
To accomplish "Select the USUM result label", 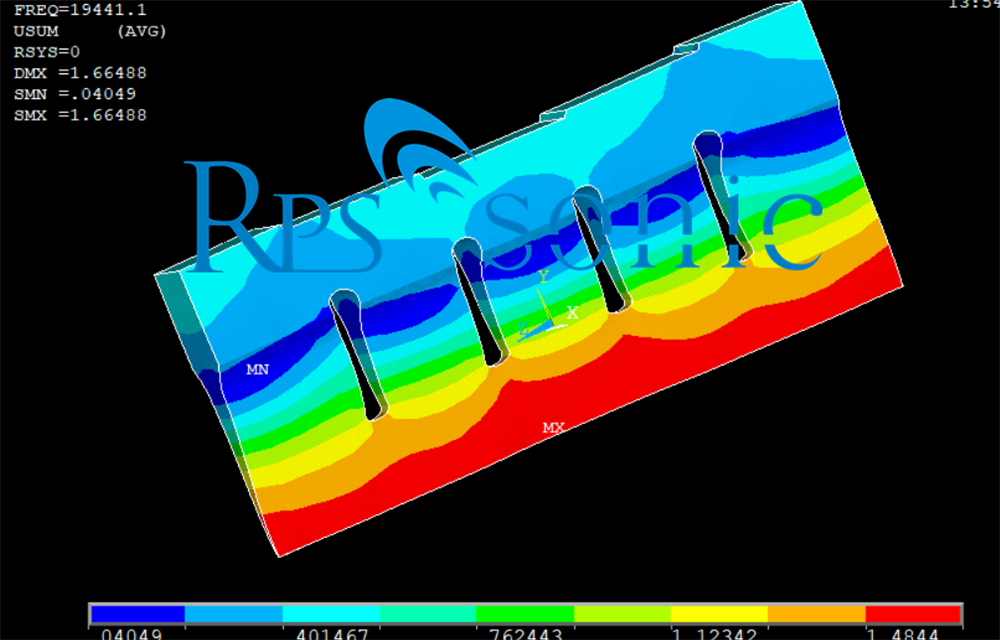I will [36, 31].
